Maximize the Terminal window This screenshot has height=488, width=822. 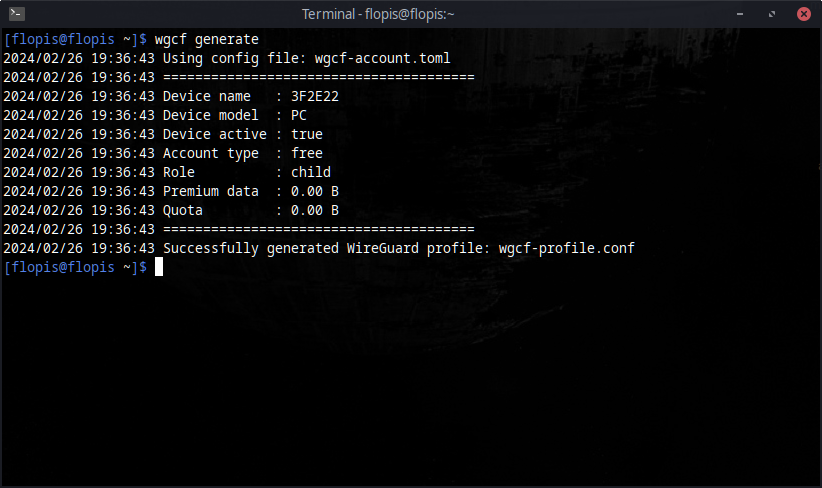(x=771, y=14)
